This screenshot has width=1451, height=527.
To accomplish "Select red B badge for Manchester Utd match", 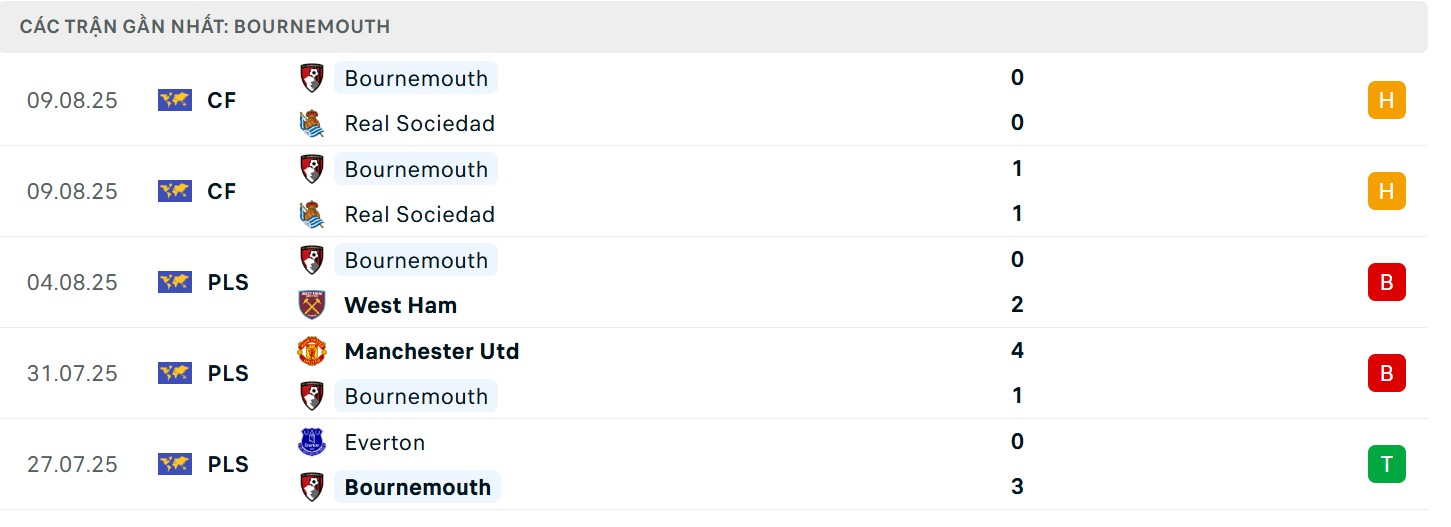I will click(1386, 373).
